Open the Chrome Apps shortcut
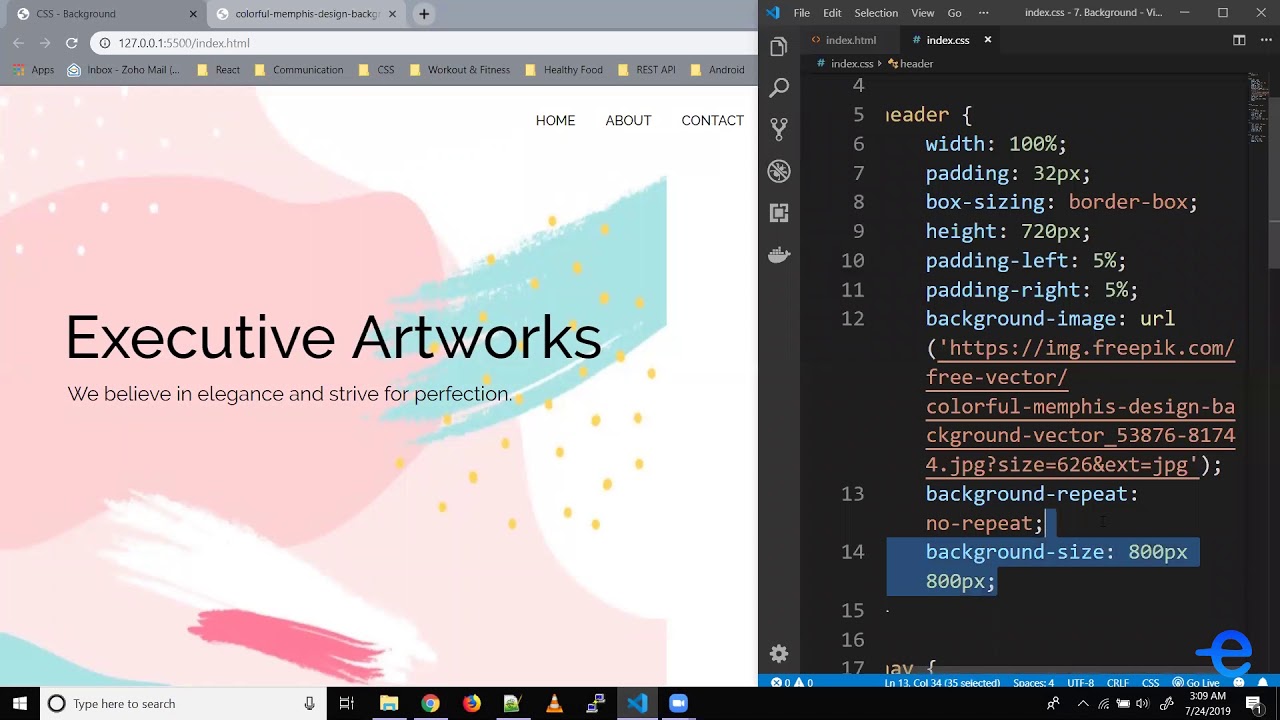The height and width of the screenshot is (720, 1280). click(34, 70)
